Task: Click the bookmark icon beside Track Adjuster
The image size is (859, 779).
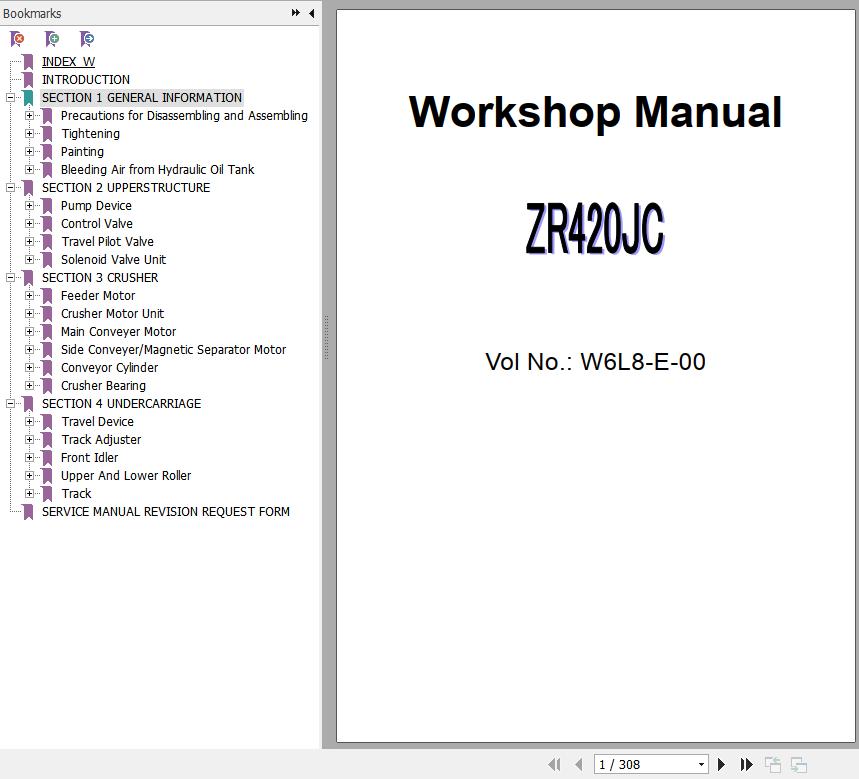Action: point(48,440)
